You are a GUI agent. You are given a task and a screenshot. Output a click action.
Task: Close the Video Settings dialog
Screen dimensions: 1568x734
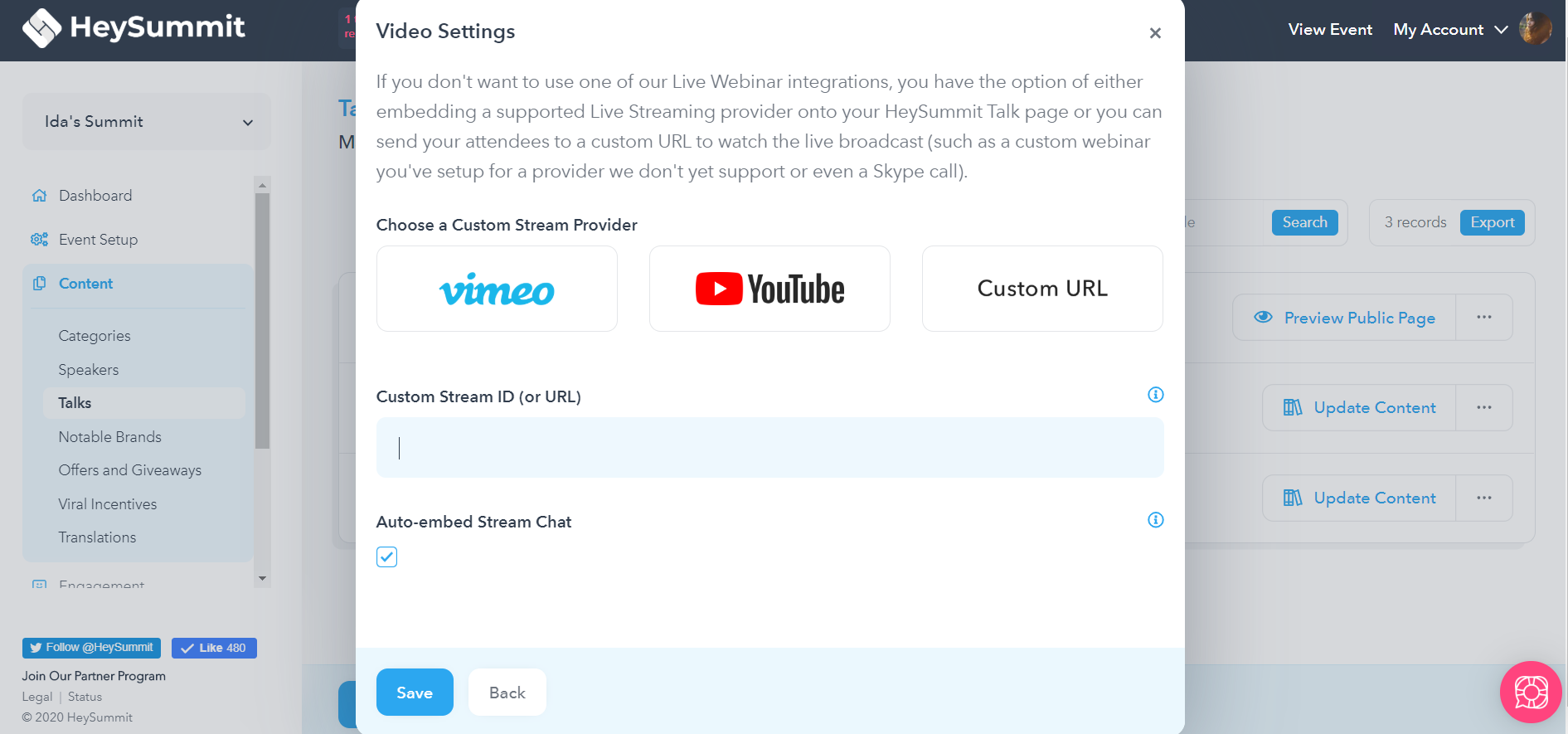pyautogui.click(x=1155, y=33)
